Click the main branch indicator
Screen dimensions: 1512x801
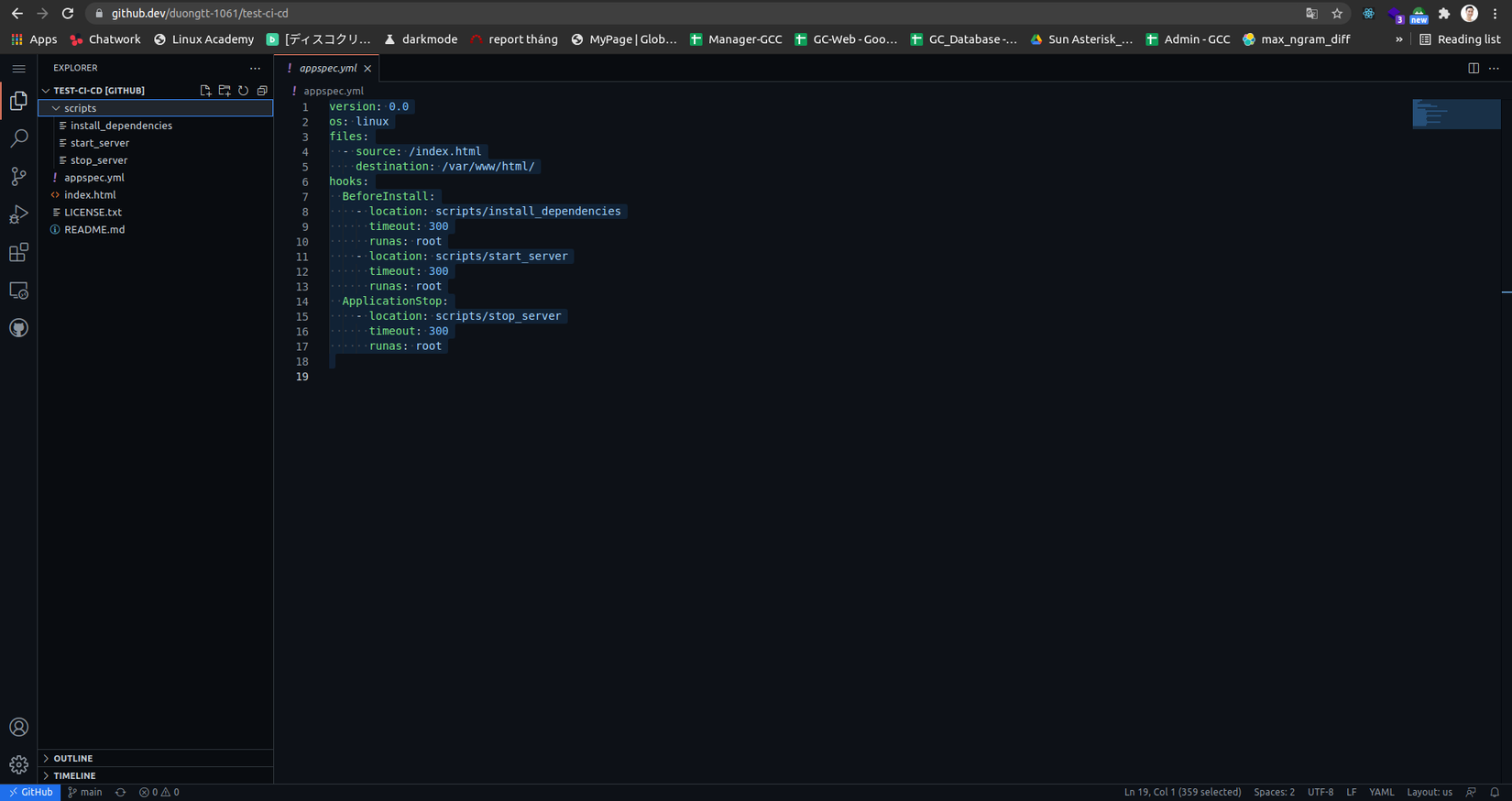85,793
